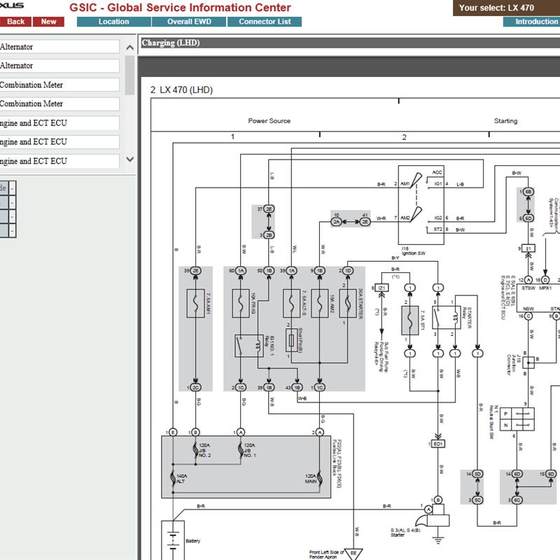Click the vertical "Engine and ECT ECU" diagram label
This screenshot has height=560, width=560.
point(503,298)
